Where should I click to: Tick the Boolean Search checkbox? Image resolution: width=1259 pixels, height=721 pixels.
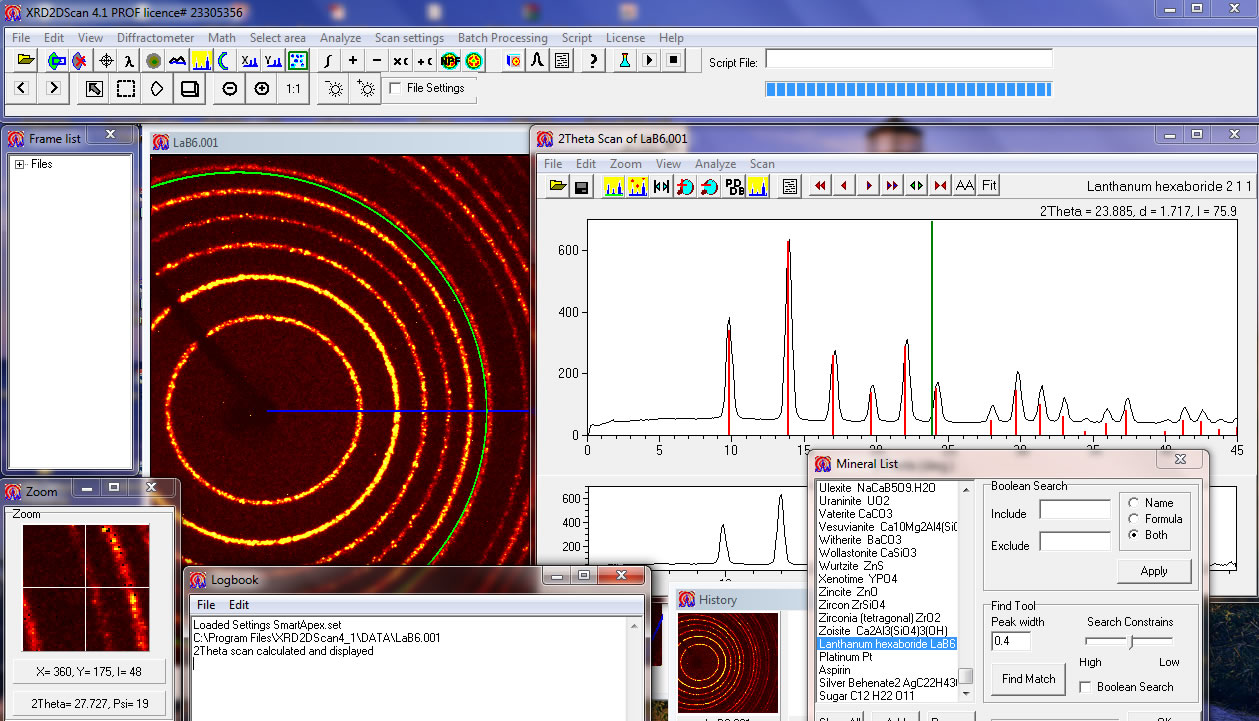[x=1086, y=687]
